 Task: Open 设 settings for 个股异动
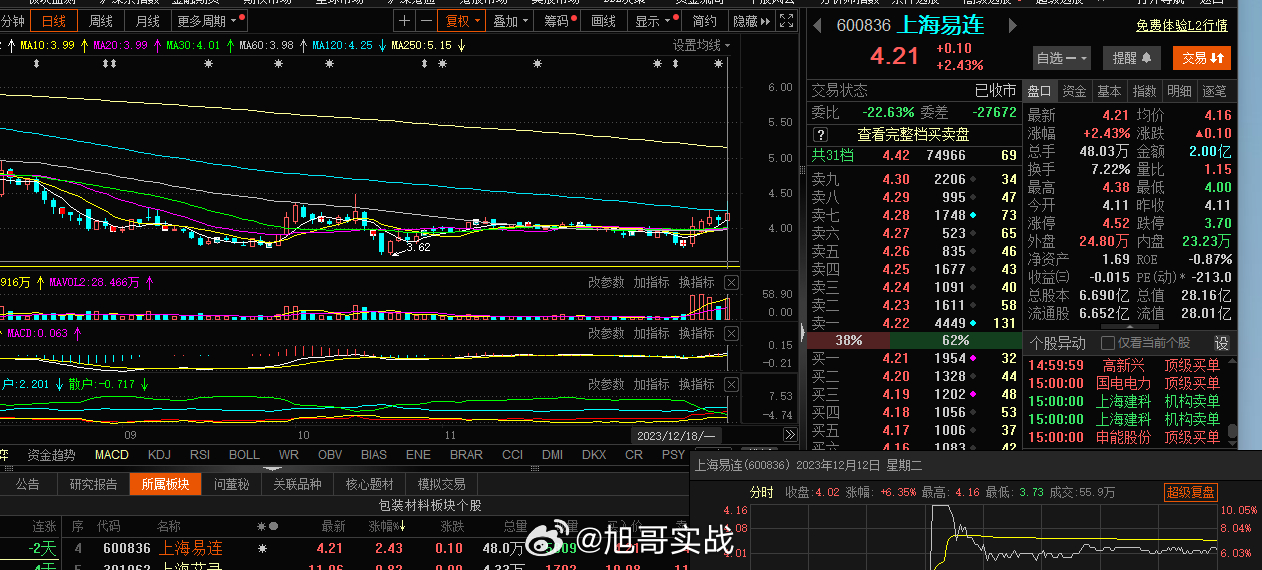click(1222, 343)
